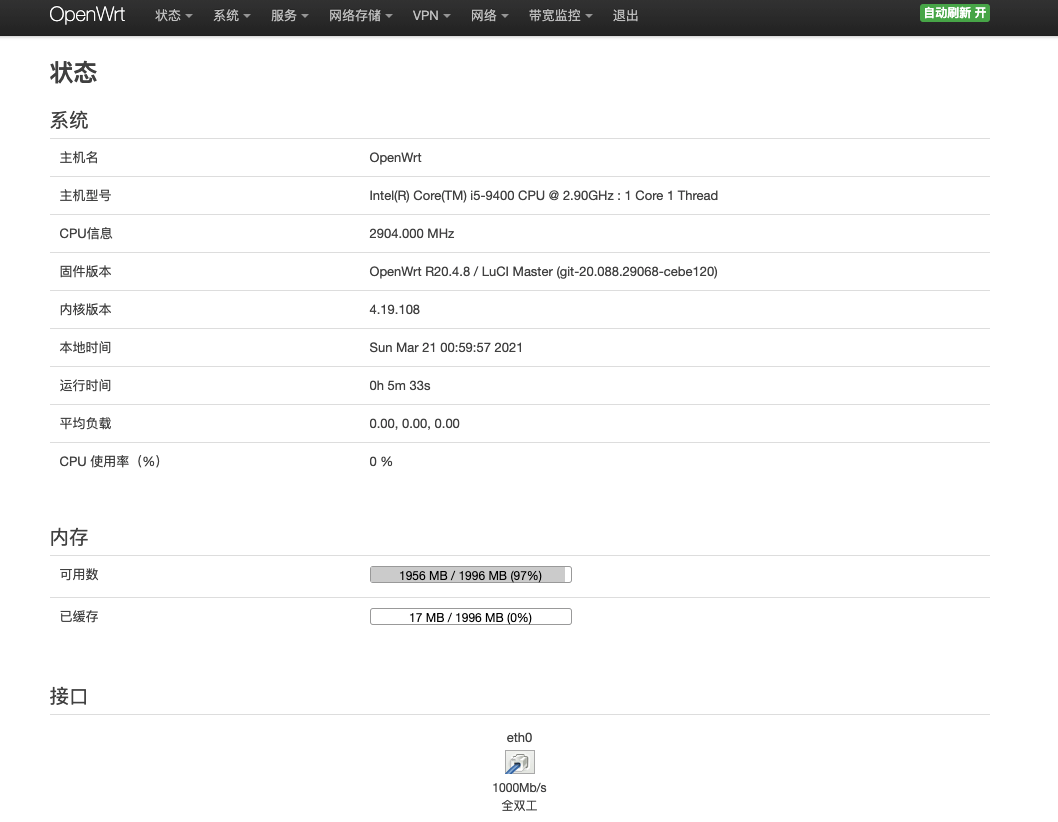This screenshot has height=822, width=1058.
Task: Click the firmware version text
Action: point(543,271)
